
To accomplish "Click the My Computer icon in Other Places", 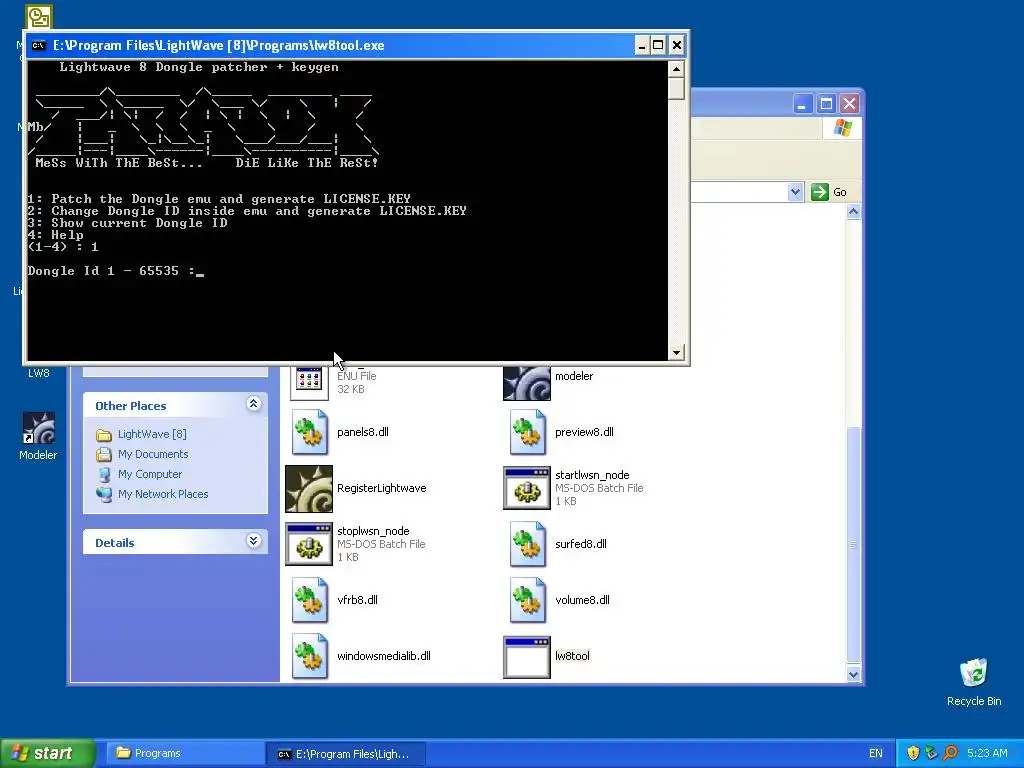I will [x=104, y=475].
